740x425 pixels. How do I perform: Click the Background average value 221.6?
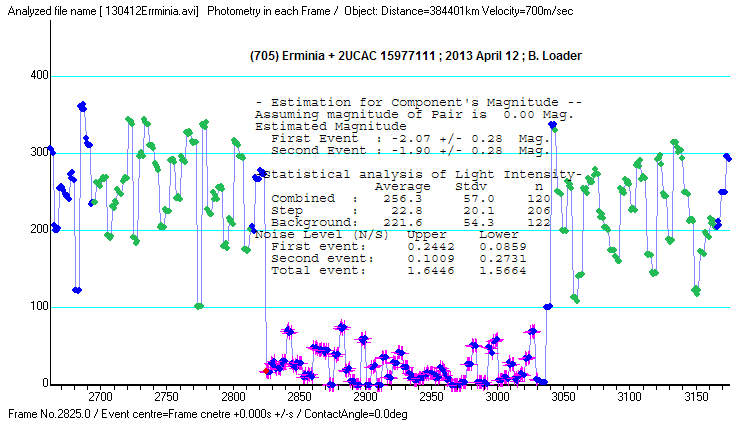point(403,222)
